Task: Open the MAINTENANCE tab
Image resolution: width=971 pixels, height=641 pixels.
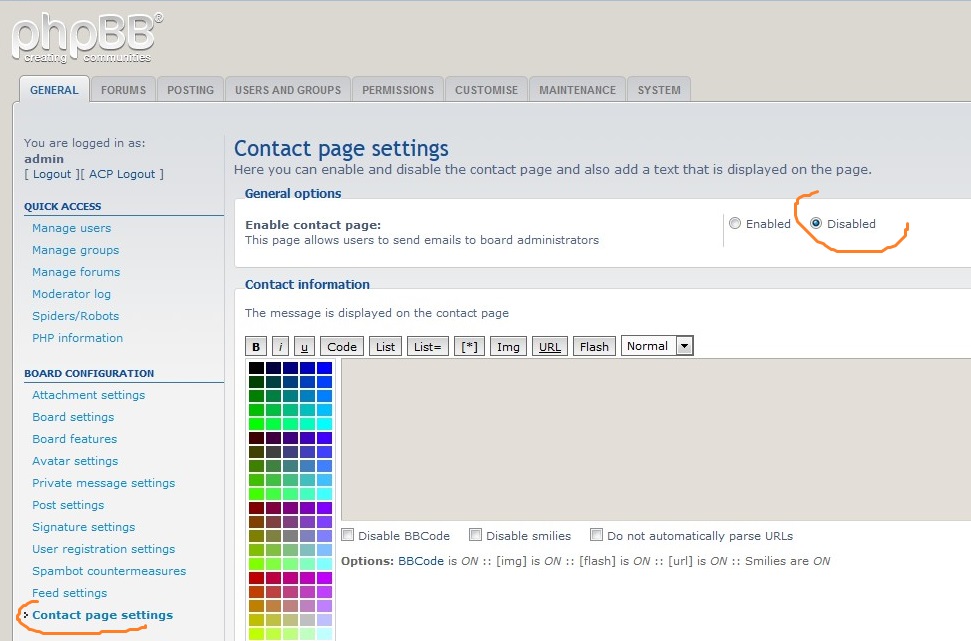Action: pyautogui.click(x=577, y=90)
